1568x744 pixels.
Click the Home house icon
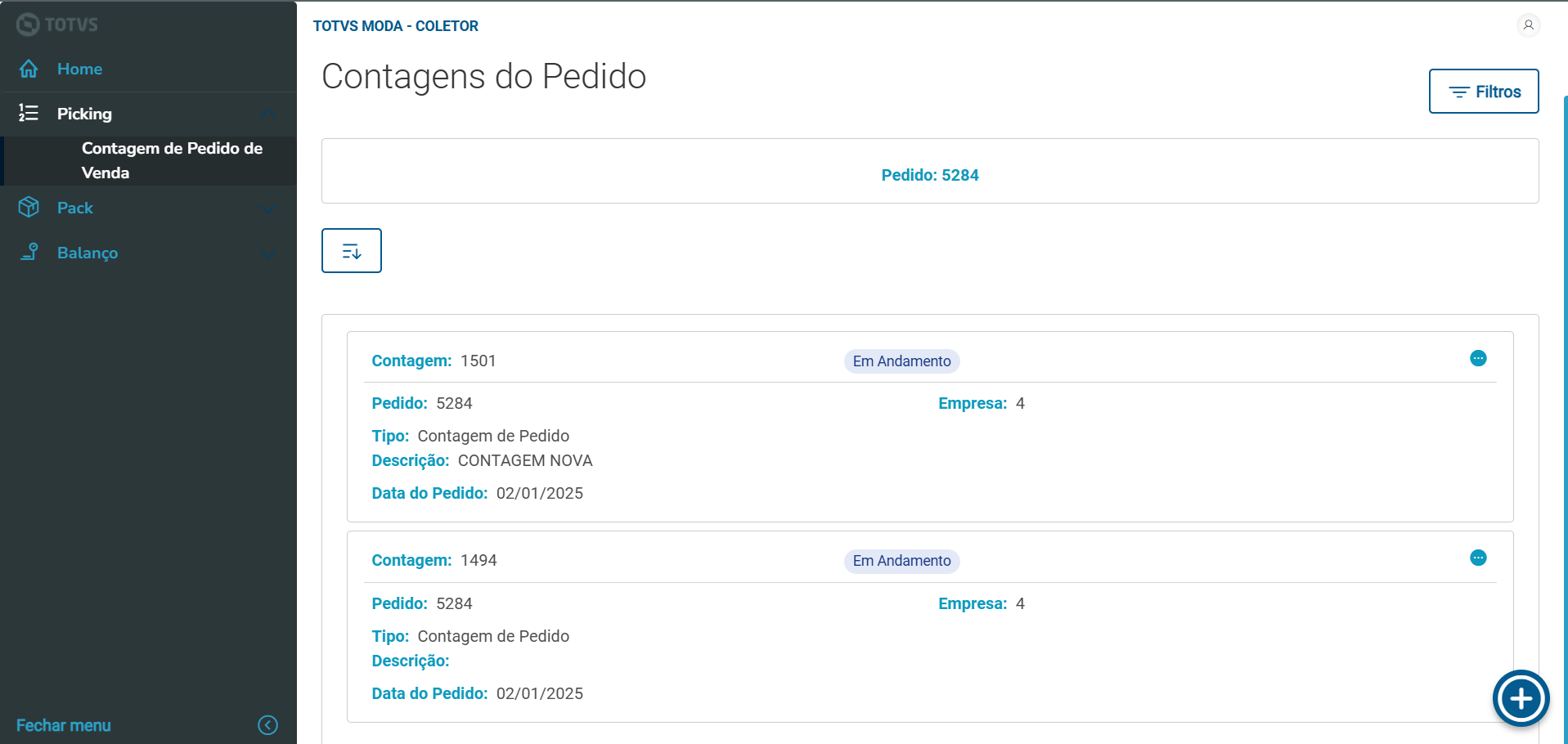29,69
